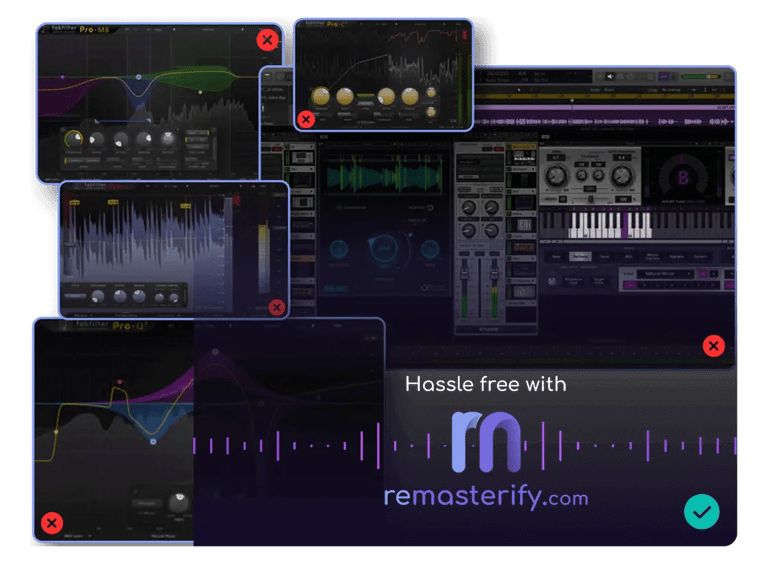Select the blue band node on Pro-MB display

point(139,77)
